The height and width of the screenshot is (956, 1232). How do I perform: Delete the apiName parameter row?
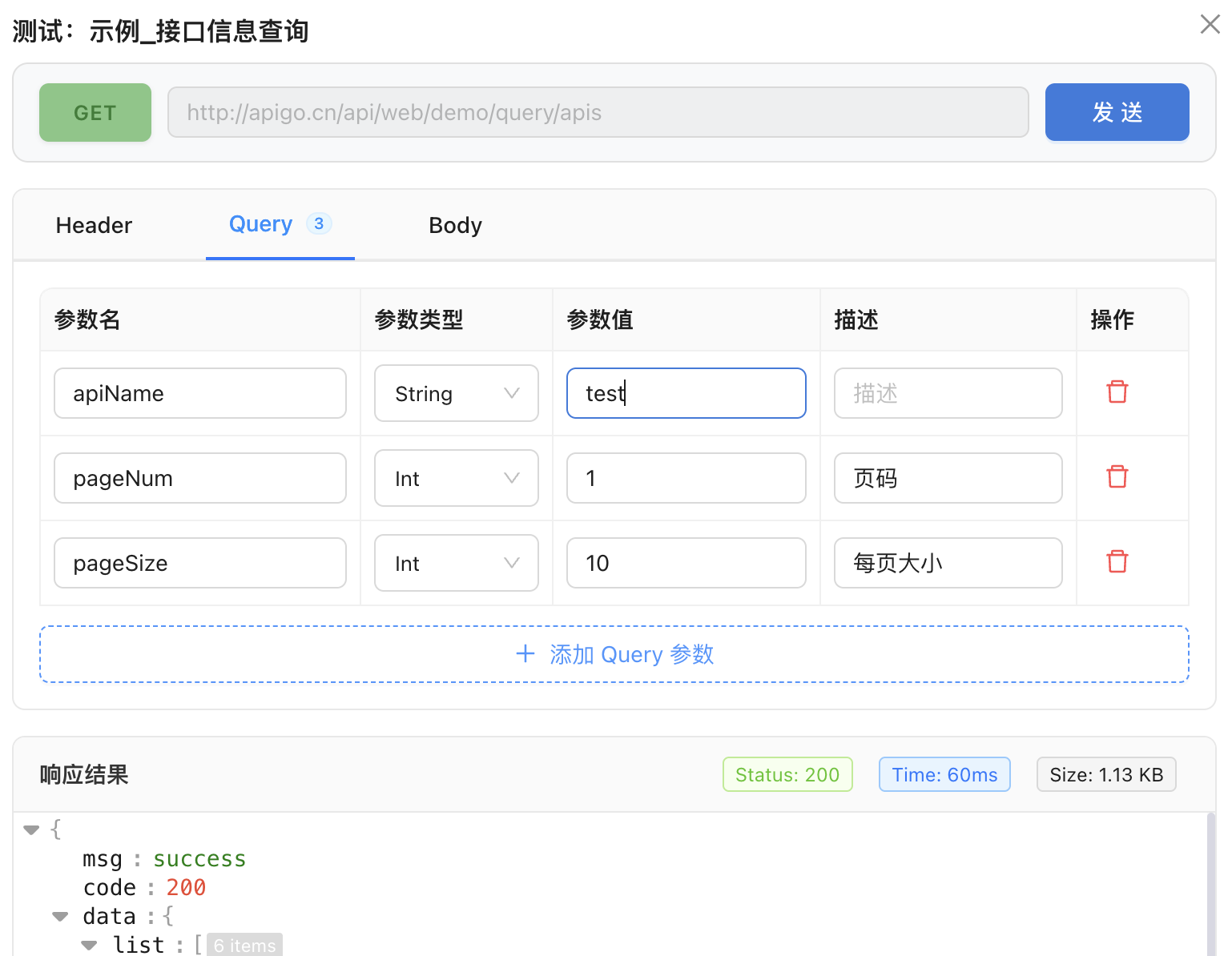[x=1117, y=392]
